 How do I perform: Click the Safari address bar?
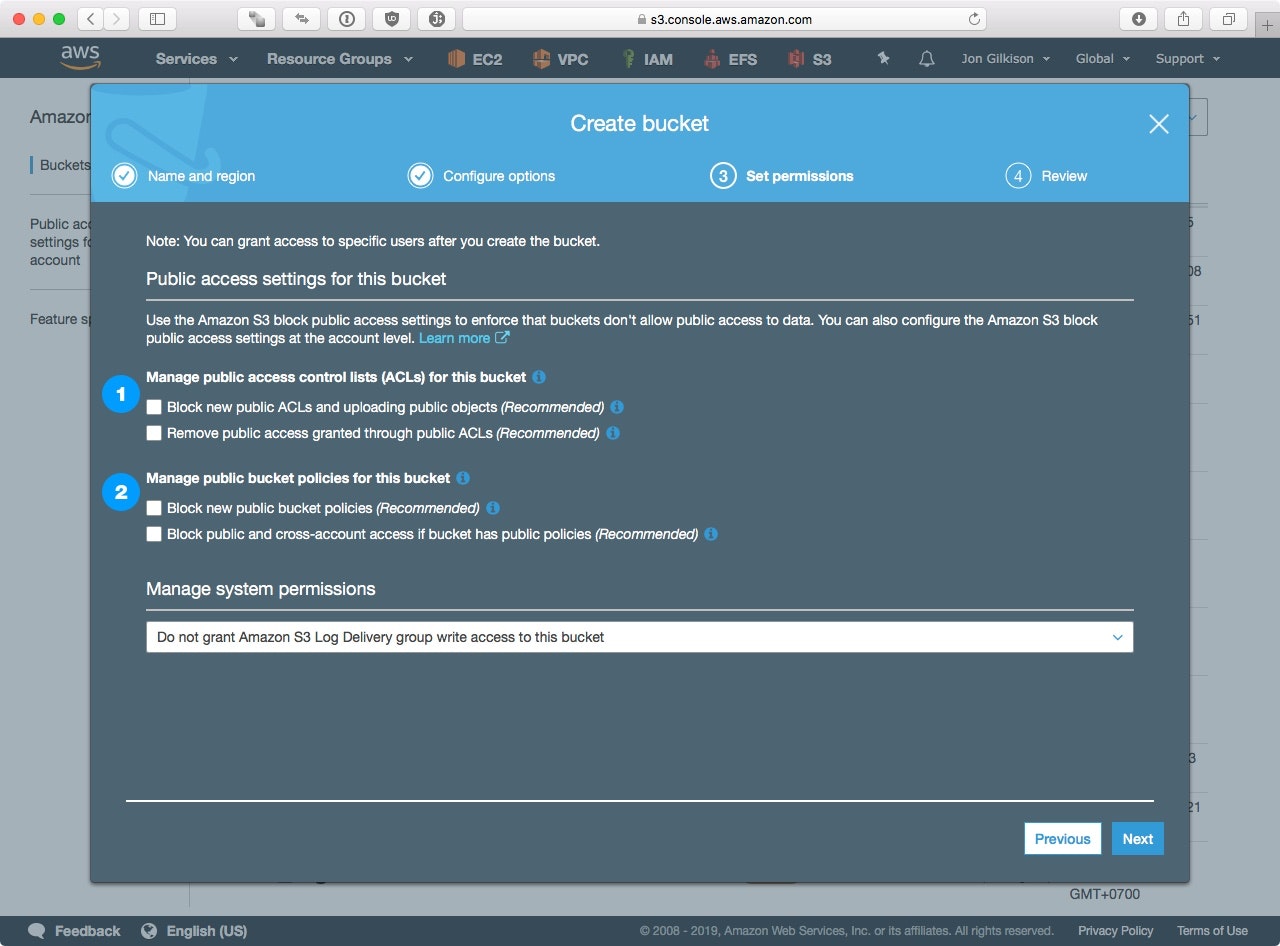tap(724, 19)
